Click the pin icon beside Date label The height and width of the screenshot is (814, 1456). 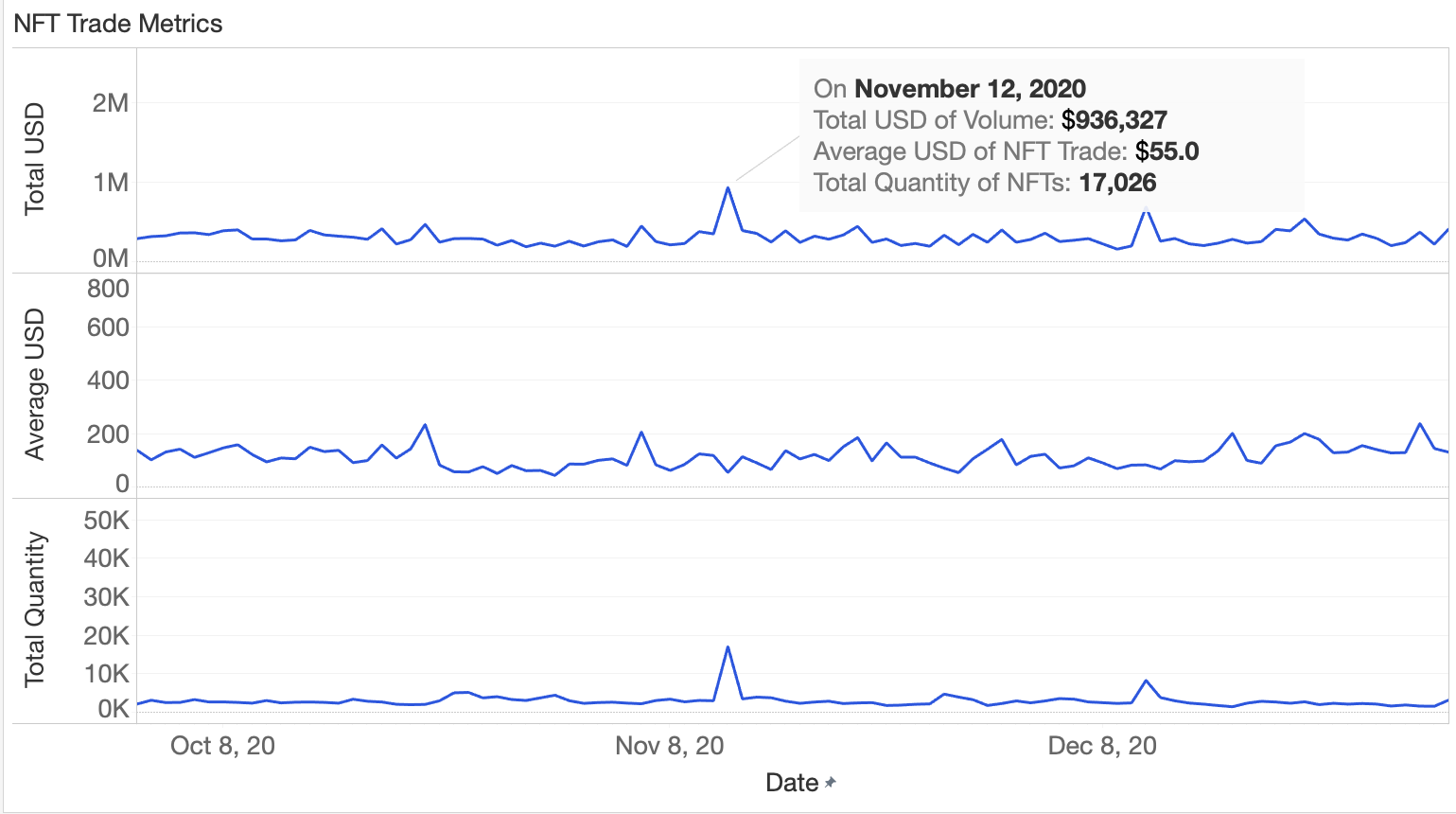[x=831, y=783]
